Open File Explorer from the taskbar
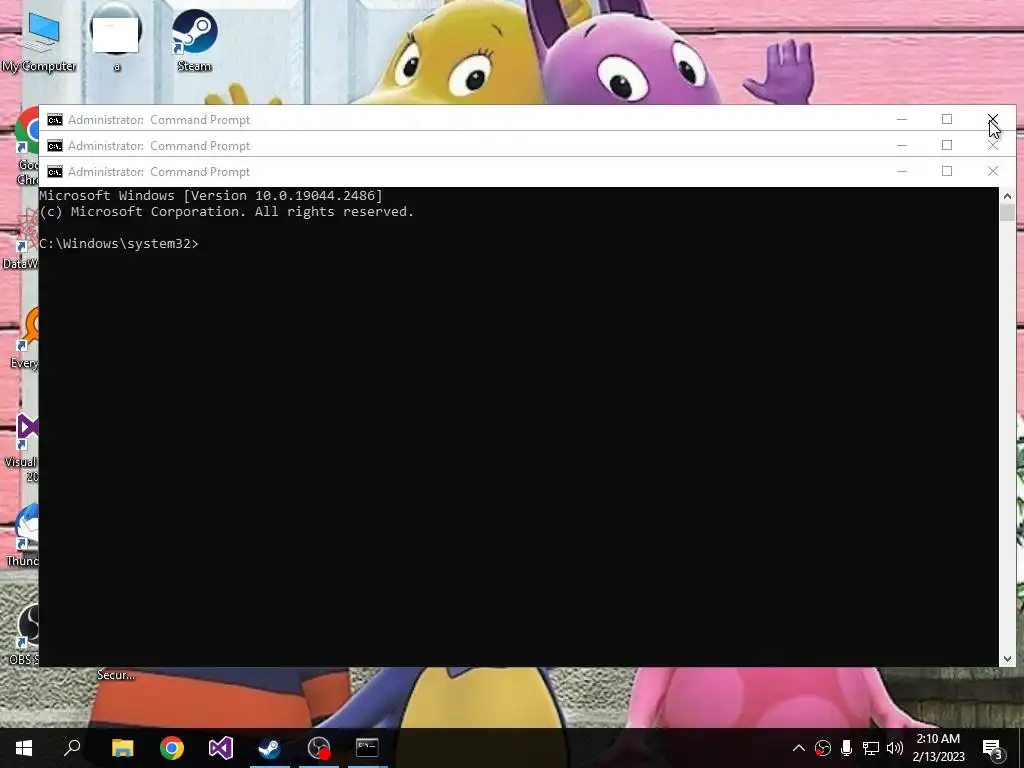The image size is (1024, 768). click(122, 748)
